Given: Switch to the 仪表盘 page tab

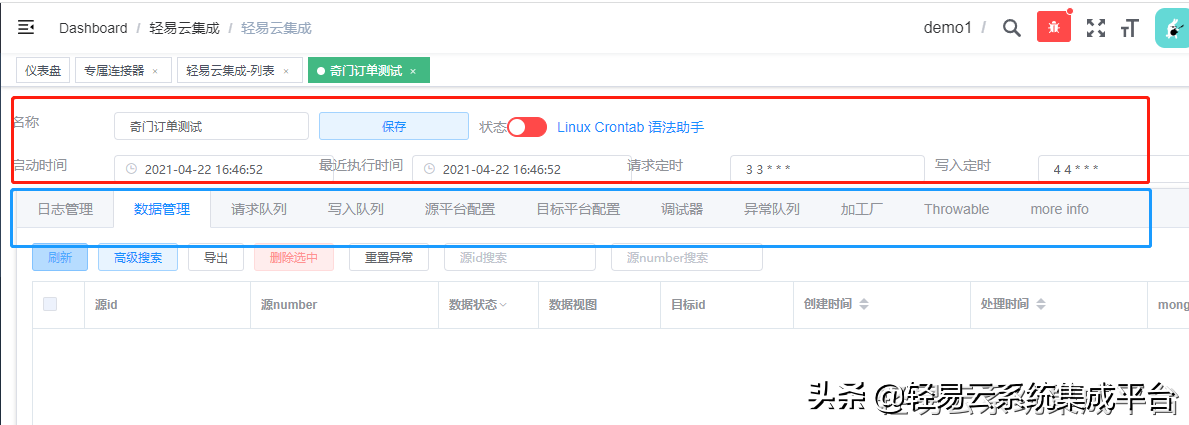Looking at the screenshot, I should (x=43, y=71).
